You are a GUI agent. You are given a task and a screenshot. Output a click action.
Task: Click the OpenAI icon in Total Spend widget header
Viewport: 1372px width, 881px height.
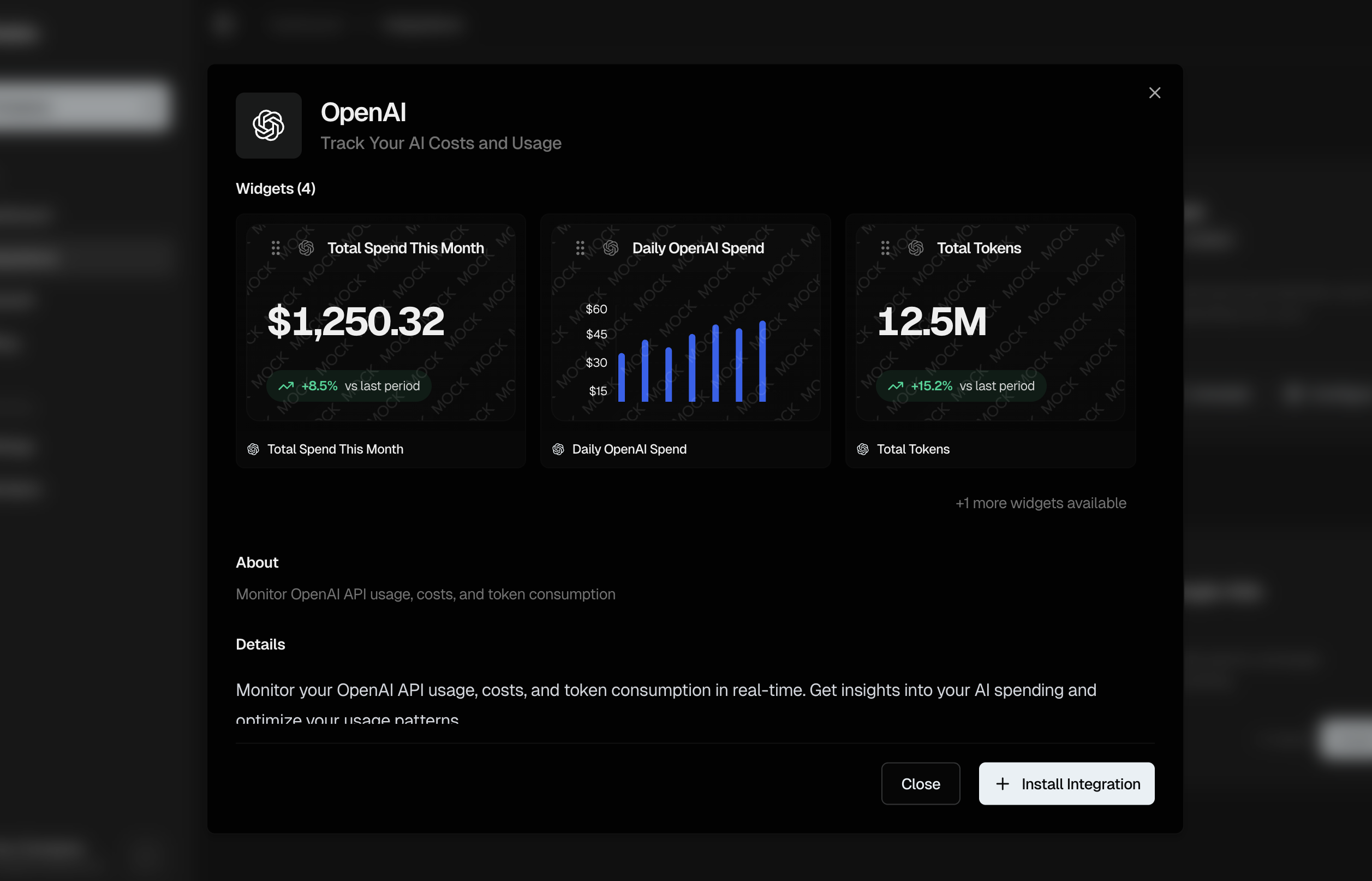tap(306, 248)
